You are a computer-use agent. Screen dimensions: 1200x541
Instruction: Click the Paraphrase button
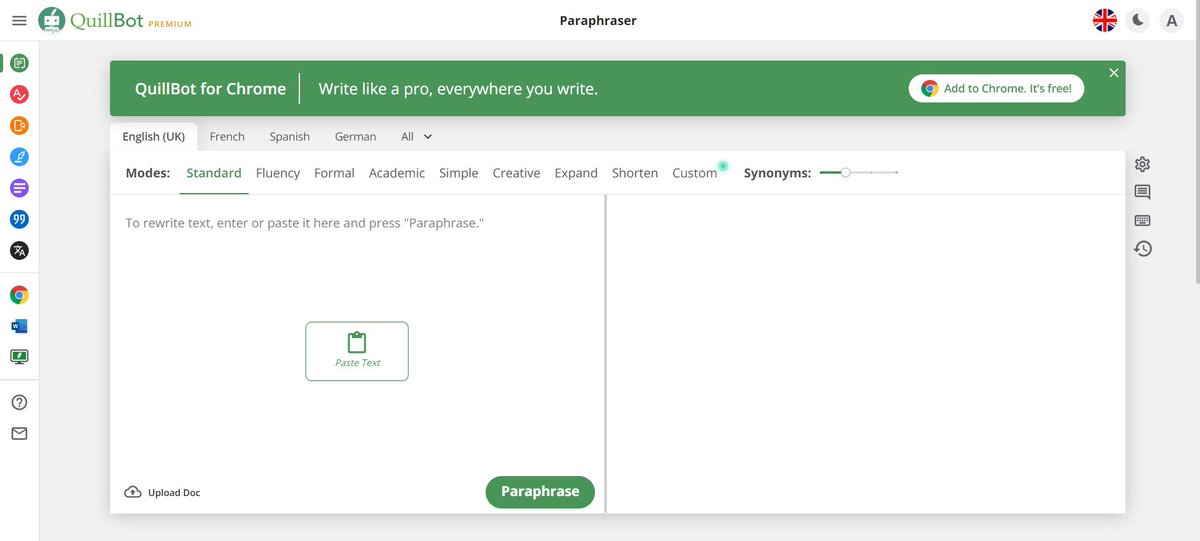[x=540, y=492]
